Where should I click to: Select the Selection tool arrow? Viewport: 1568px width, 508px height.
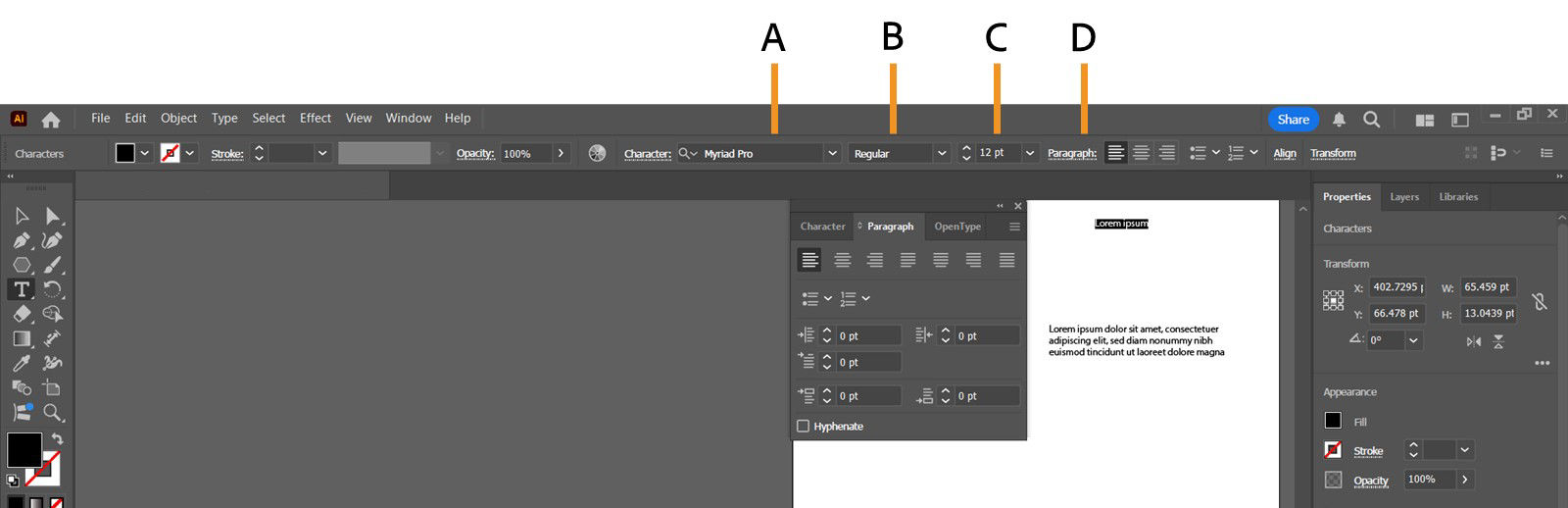[22, 216]
